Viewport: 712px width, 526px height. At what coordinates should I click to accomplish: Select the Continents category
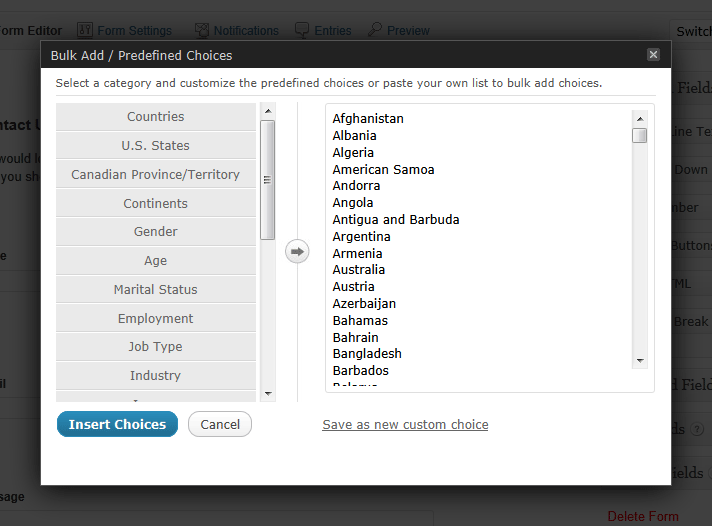pyautogui.click(x=156, y=203)
